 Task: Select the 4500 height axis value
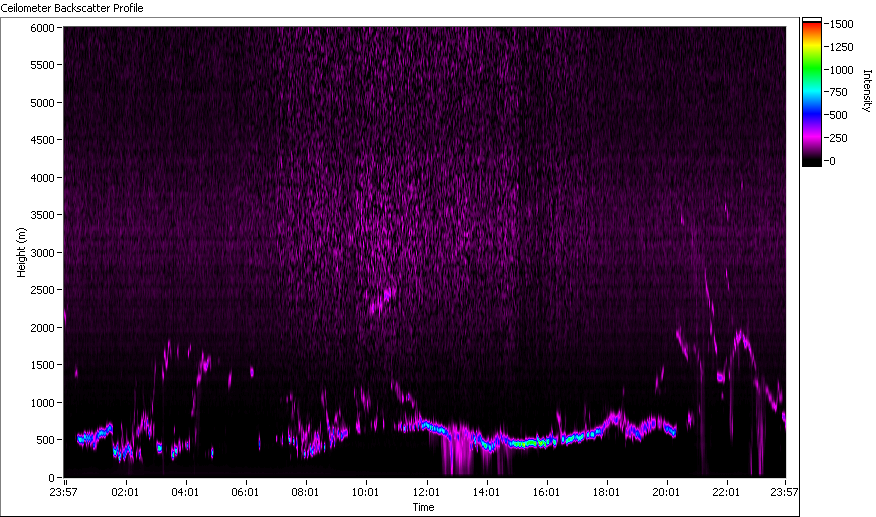(42, 140)
